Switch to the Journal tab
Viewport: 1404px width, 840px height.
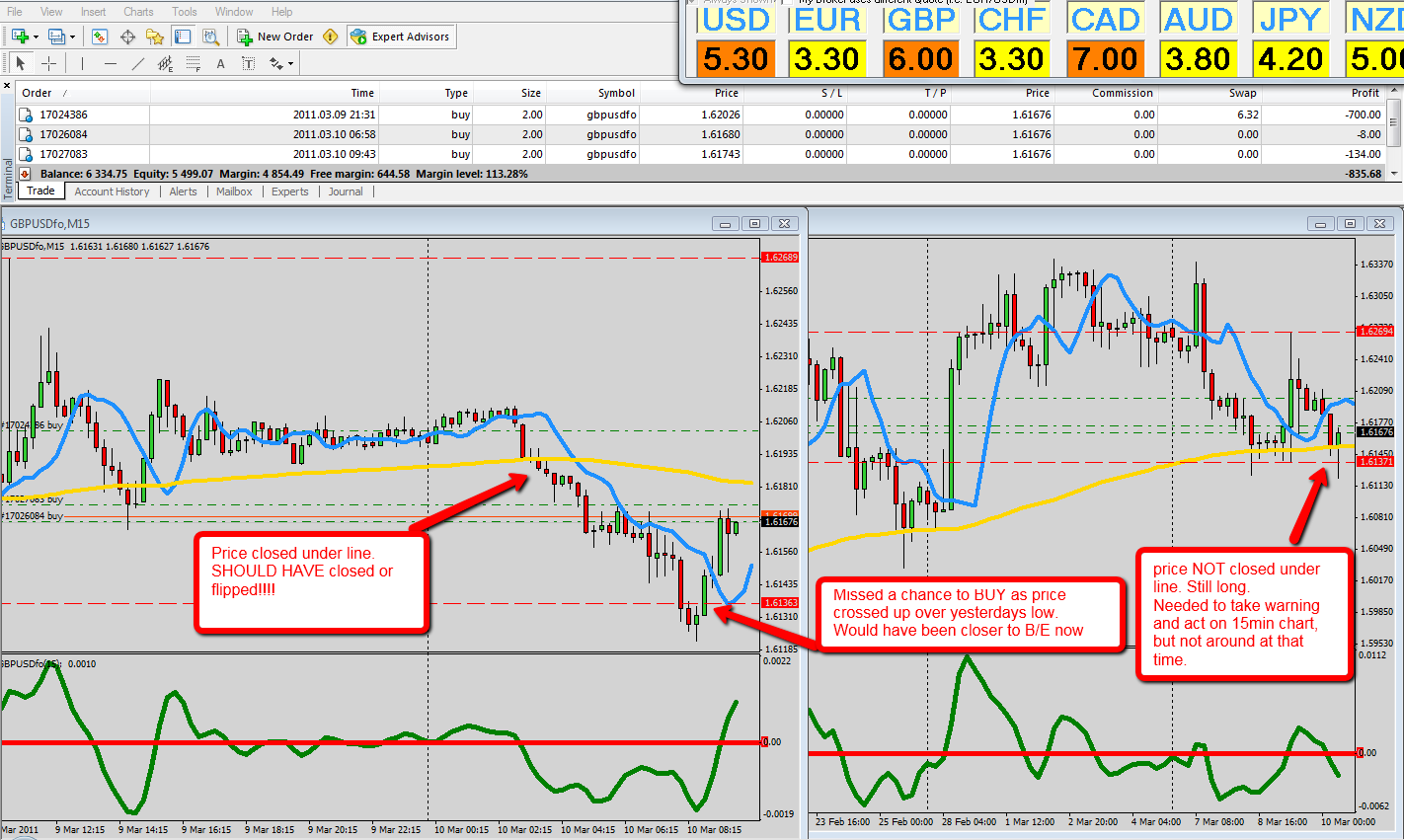tap(346, 191)
